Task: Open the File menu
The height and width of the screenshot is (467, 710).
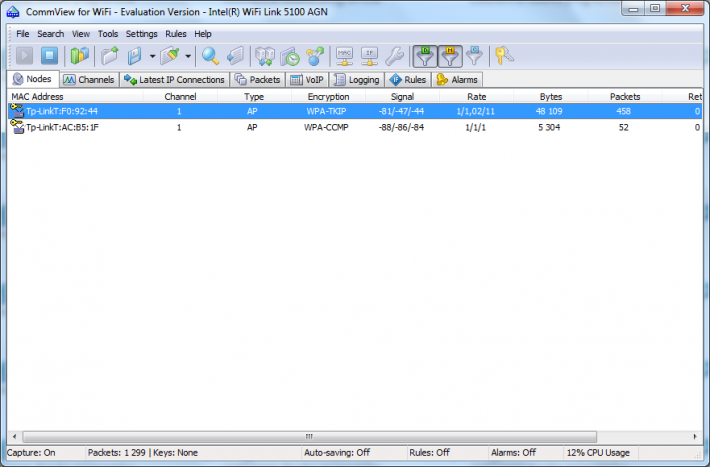Action: [23, 34]
